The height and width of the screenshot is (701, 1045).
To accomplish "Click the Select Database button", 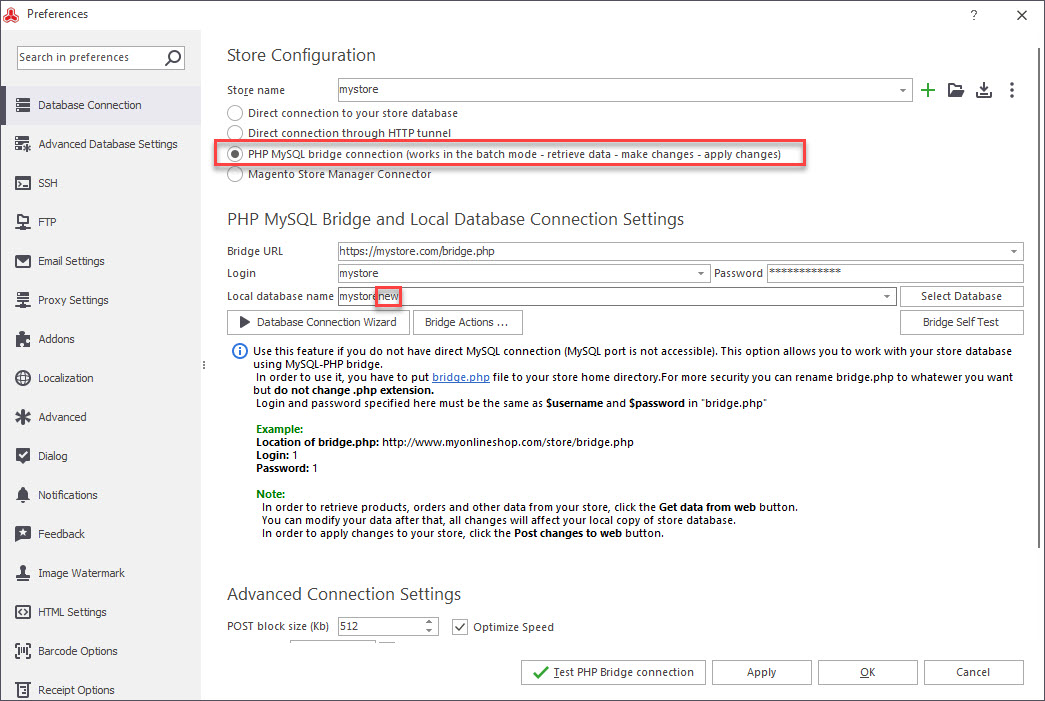I will click(961, 297).
